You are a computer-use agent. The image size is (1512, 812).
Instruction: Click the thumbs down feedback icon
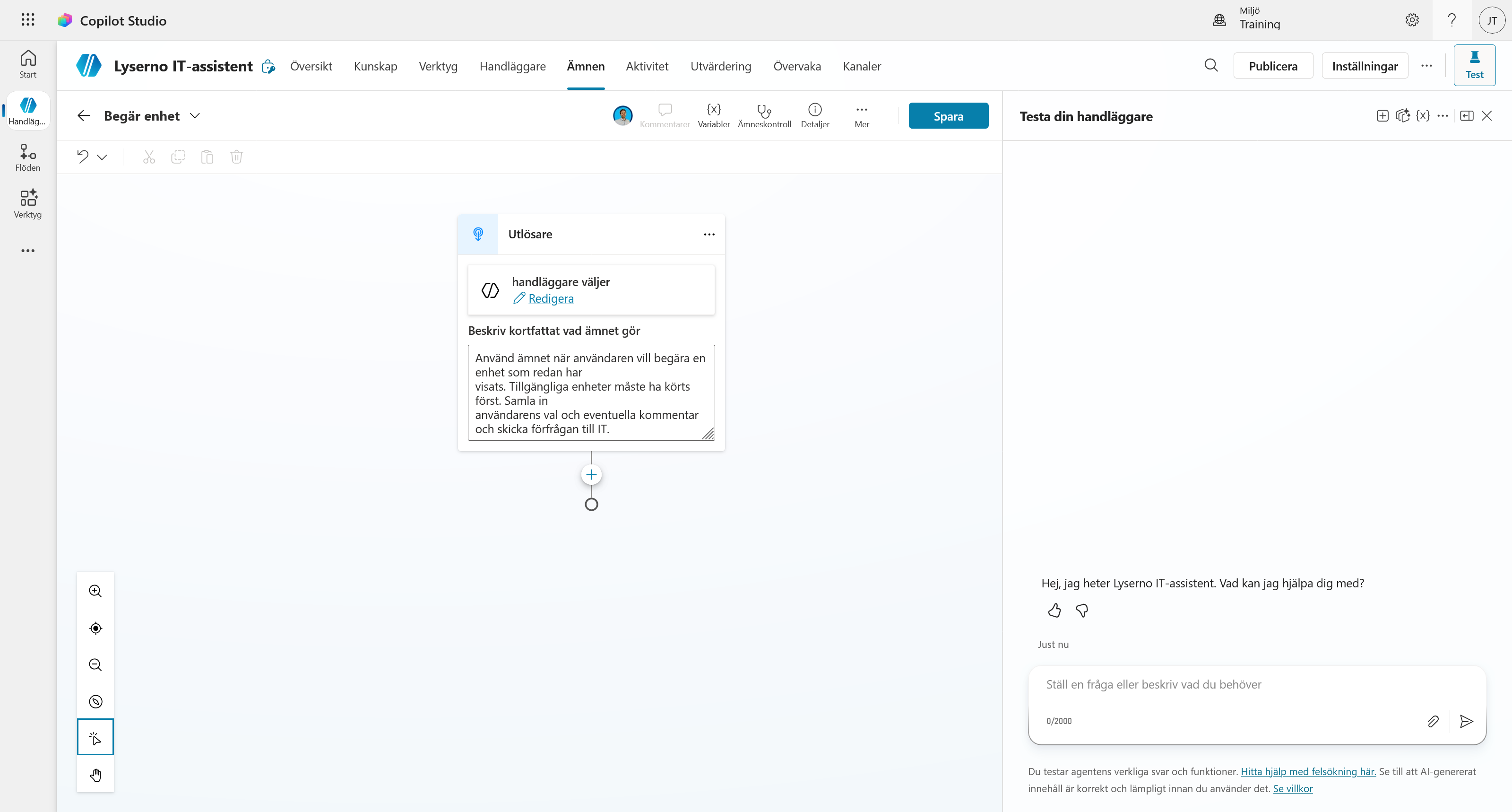point(1082,611)
